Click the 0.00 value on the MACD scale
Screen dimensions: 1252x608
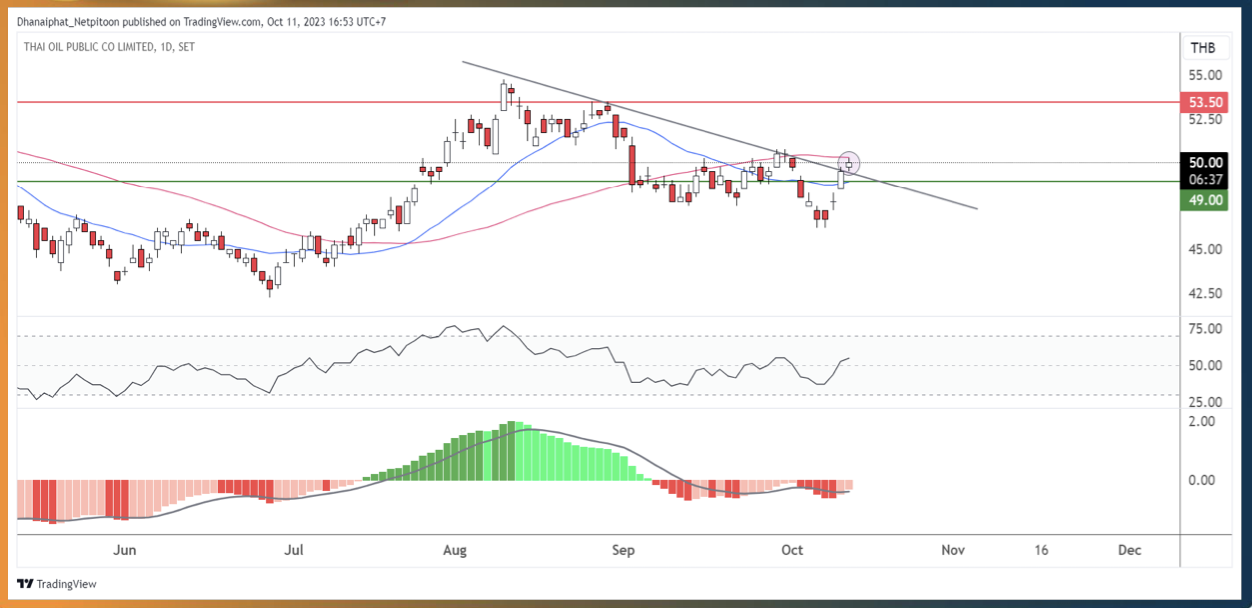(1201, 480)
